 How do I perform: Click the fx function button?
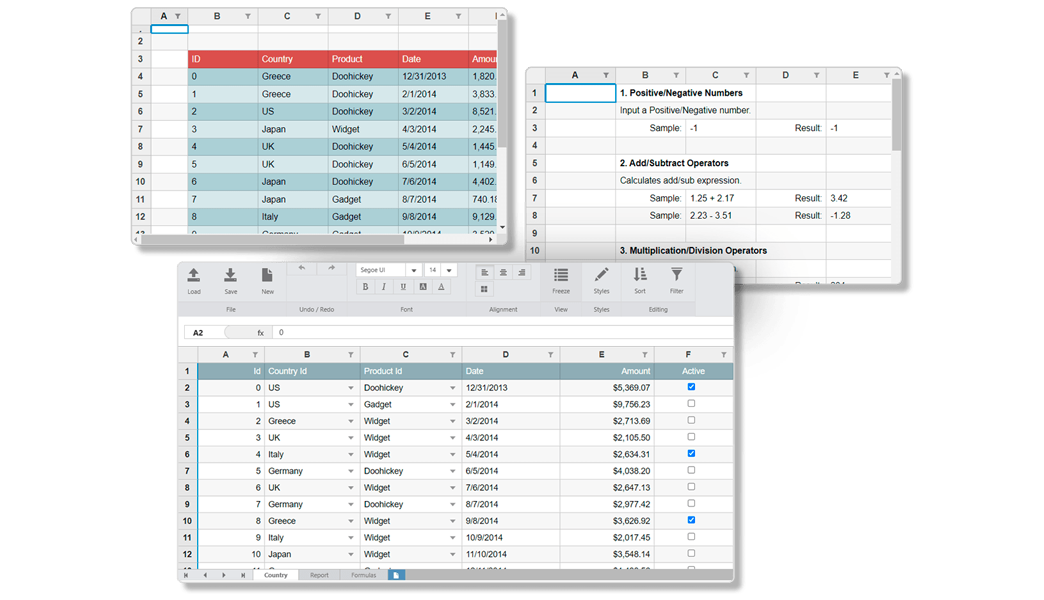click(260, 332)
